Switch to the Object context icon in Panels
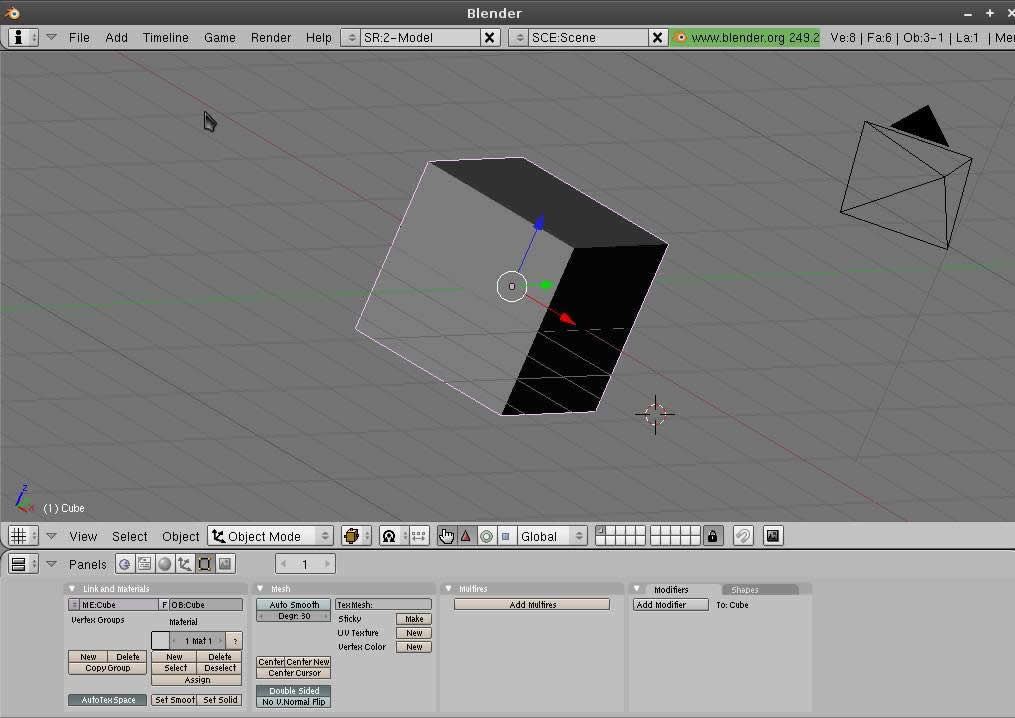 click(184, 564)
